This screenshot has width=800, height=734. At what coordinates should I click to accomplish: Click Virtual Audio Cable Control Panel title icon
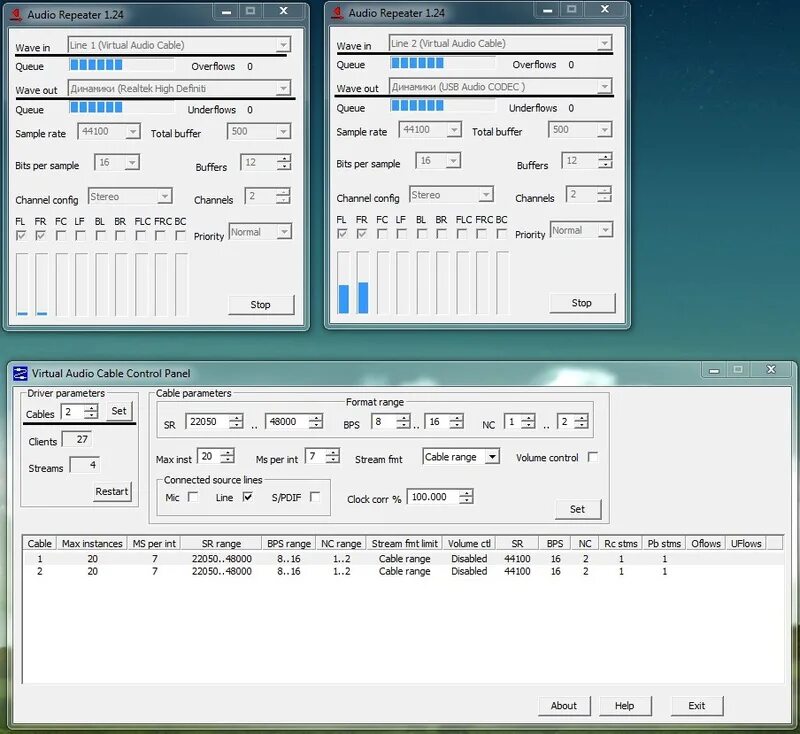point(20,373)
